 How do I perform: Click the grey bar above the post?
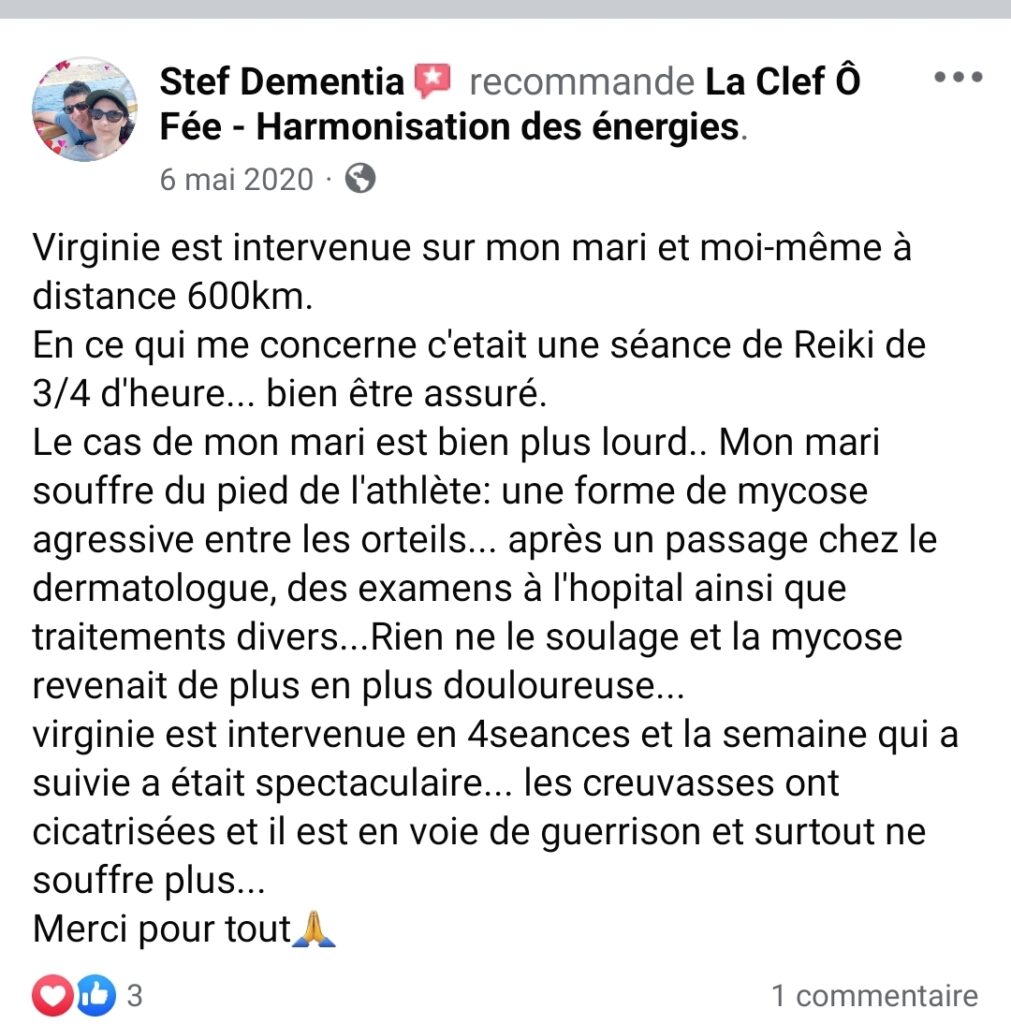point(506,9)
